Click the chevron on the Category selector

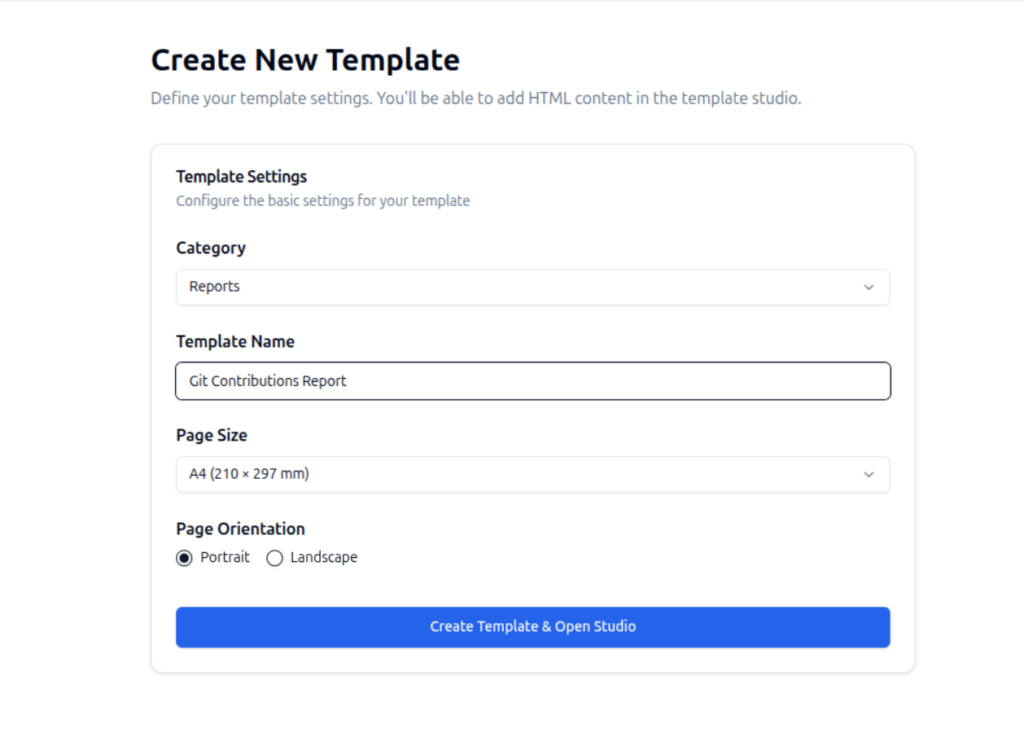coord(869,286)
